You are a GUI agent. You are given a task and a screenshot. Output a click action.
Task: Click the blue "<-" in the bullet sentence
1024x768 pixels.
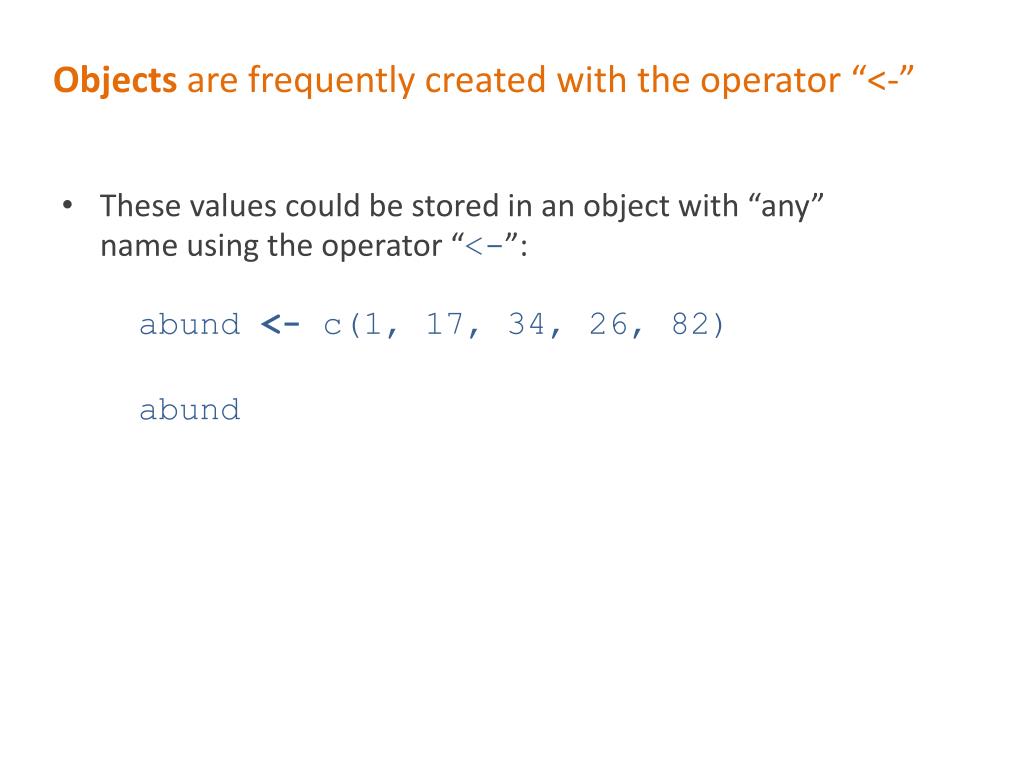click(485, 246)
